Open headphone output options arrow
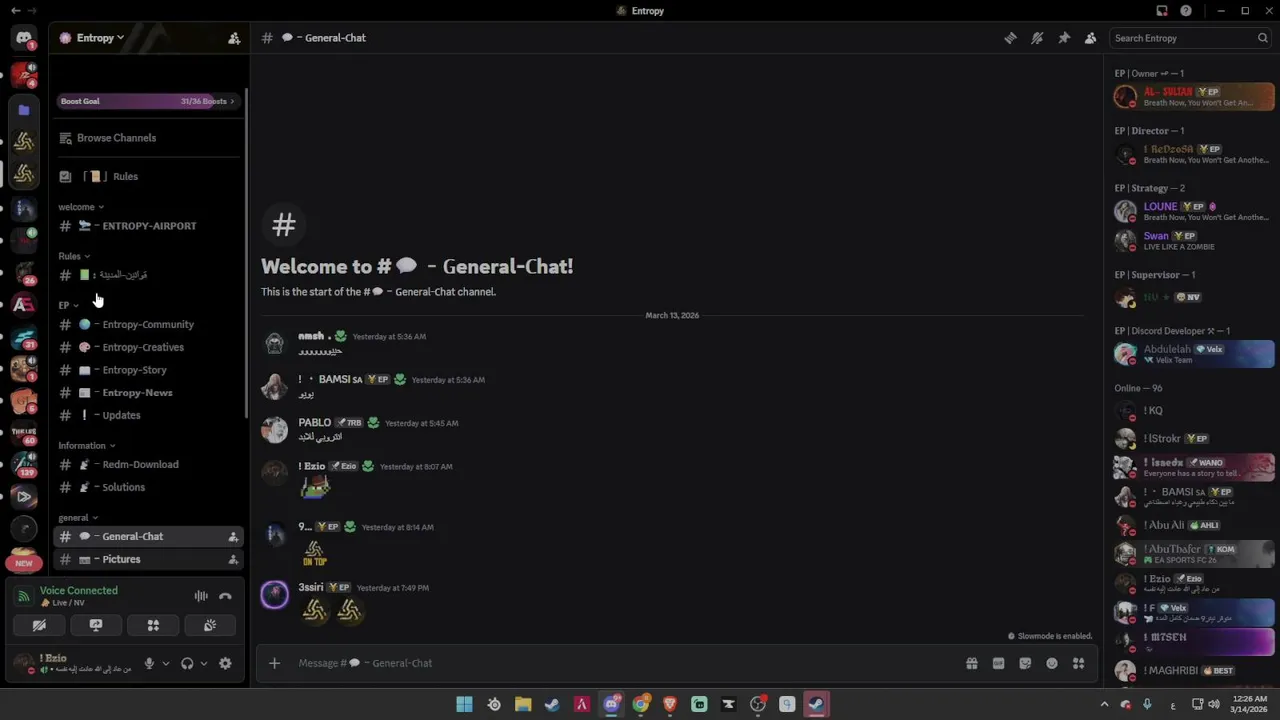 204,663
